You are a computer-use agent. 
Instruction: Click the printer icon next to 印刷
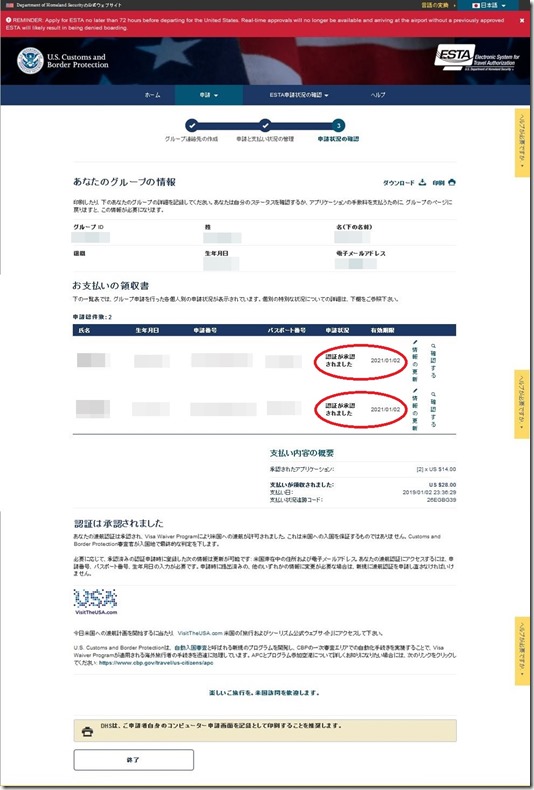point(452,182)
